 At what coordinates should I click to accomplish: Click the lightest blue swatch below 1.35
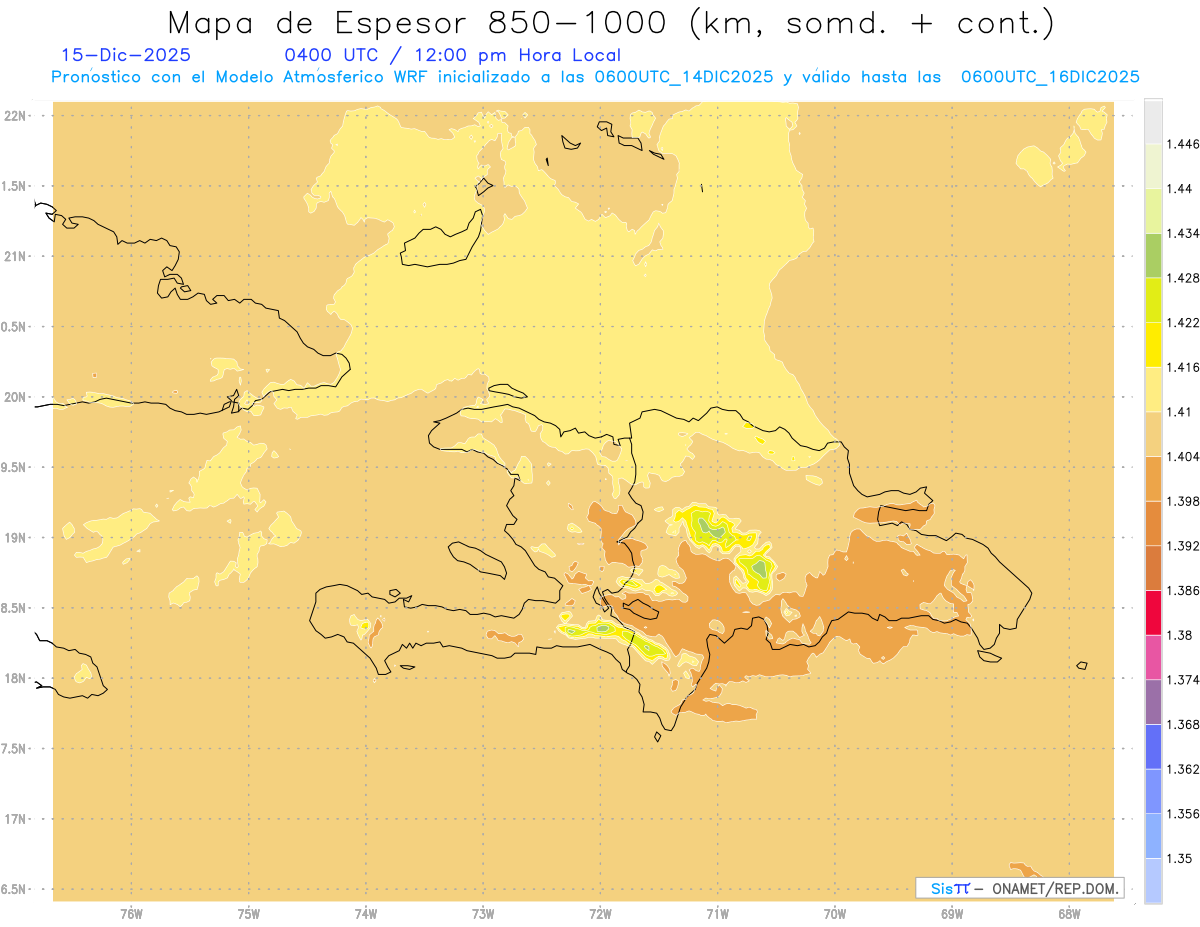pyautogui.click(x=1153, y=880)
